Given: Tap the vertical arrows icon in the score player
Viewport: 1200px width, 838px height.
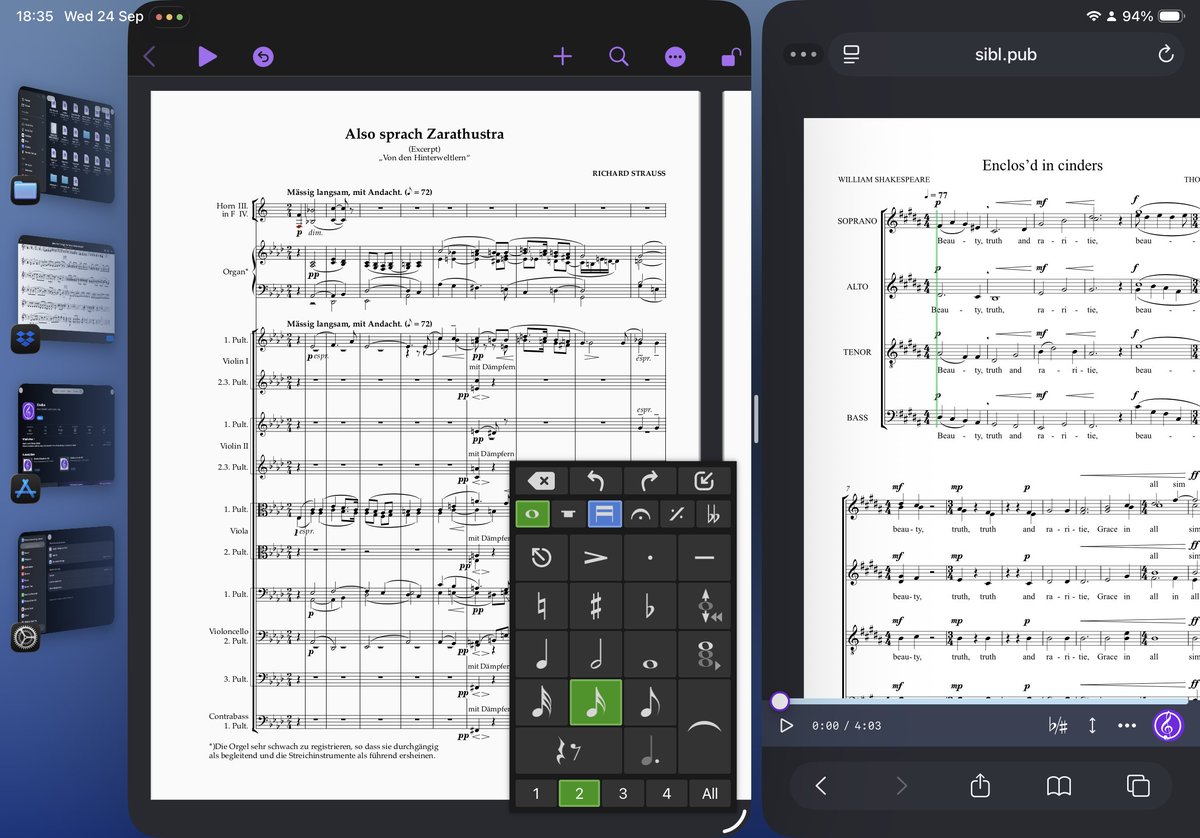Looking at the screenshot, I should (1092, 725).
